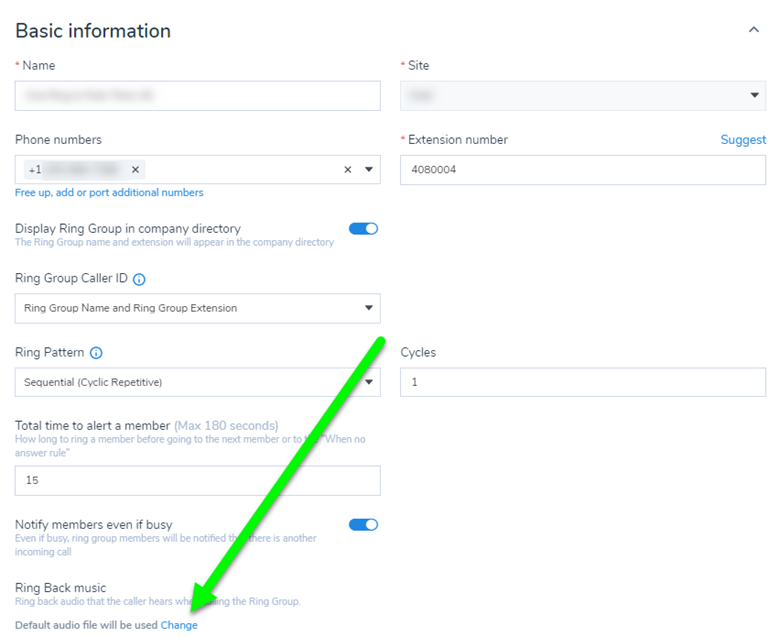Open Free up, add or port additional numbers
The image size is (780, 637).
pyautogui.click(x=109, y=192)
